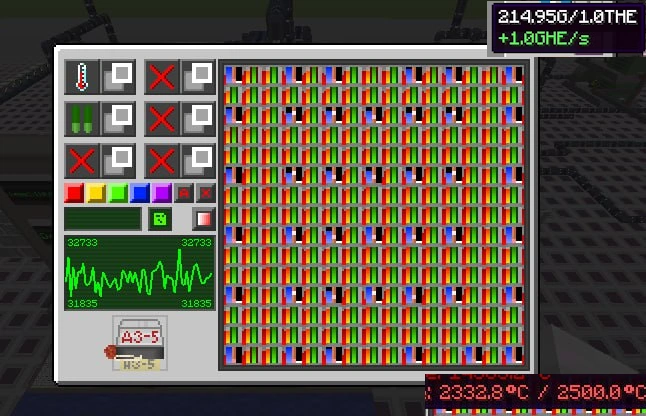Select the top-left column in the reactor grid
Screen dimensions: 646x416
tap(234, 75)
